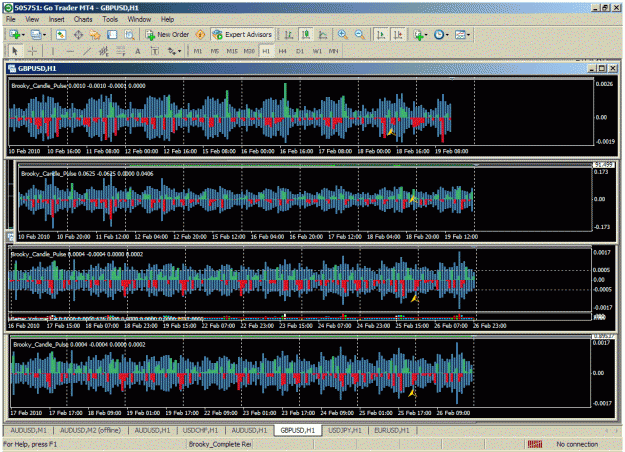Viewport: 625px width, 452px height.
Task: Switch timeframe to M15
Action: coord(232,51)
